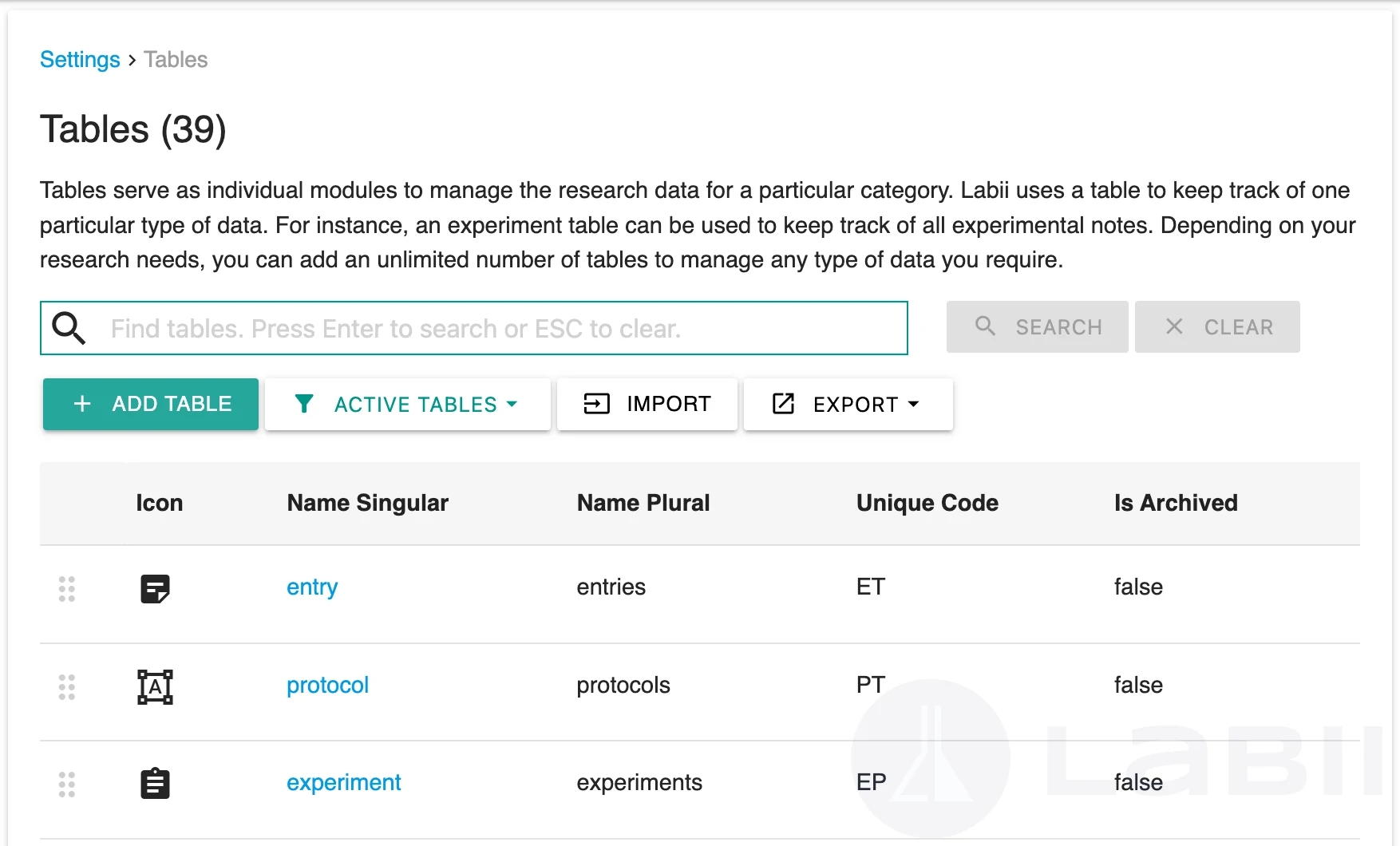Viewport: 1400px width, 846px height.
Task: Focus the Find tables search box
Action: pyautogui.click(x=503, y=328)
